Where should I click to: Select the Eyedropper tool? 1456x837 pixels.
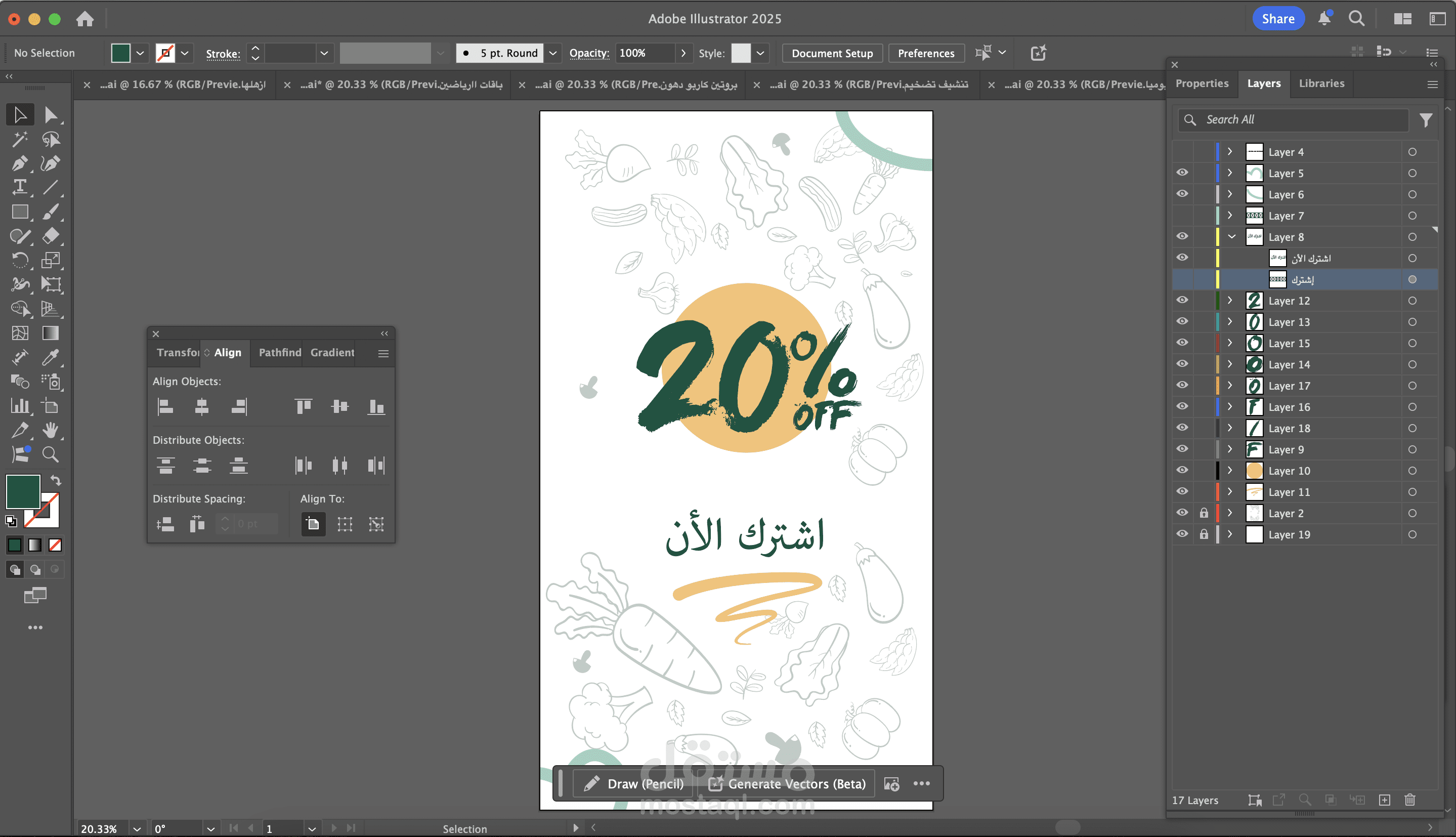tap(51, 358)
